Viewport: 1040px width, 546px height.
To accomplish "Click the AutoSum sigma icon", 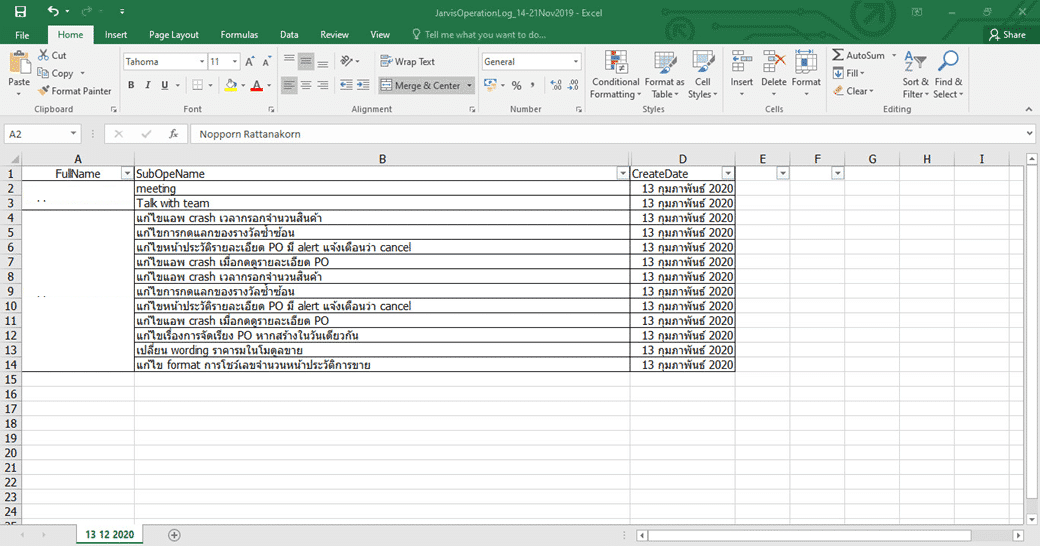I will tap(838, 56).
